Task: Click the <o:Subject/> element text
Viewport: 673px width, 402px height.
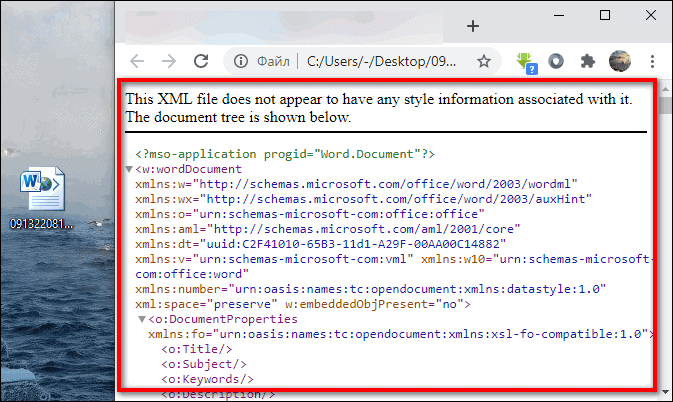Action: point(204,364)
